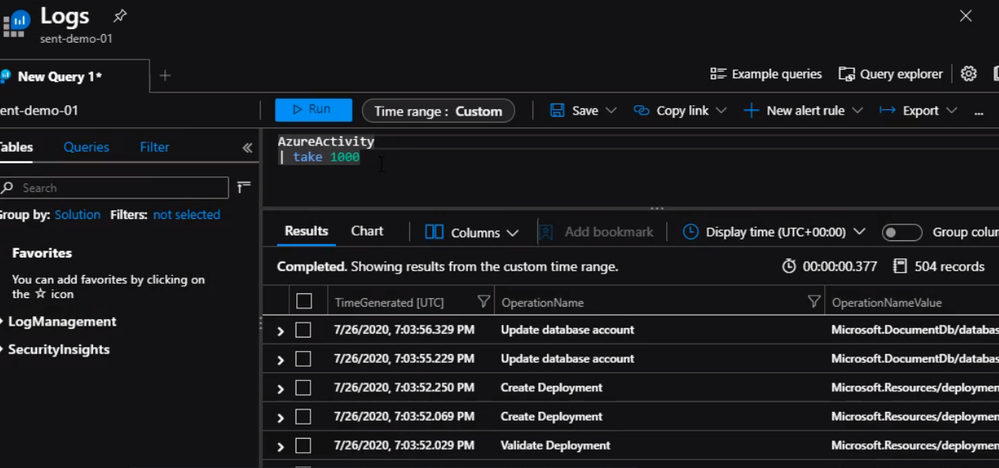Expand the 7:03:55.229 PM row
The height and width of the screenshot is (468, 999).
click(280, 360)
